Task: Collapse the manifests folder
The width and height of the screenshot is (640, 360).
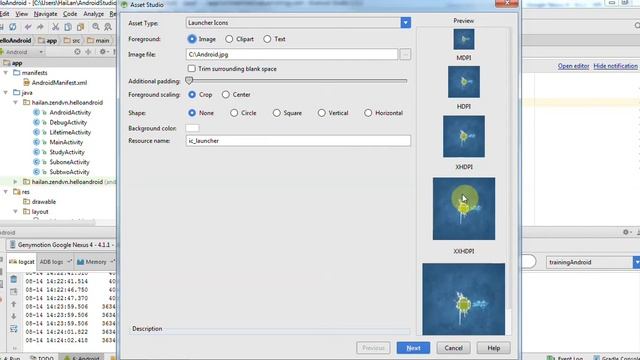Action: coord(6,73)
